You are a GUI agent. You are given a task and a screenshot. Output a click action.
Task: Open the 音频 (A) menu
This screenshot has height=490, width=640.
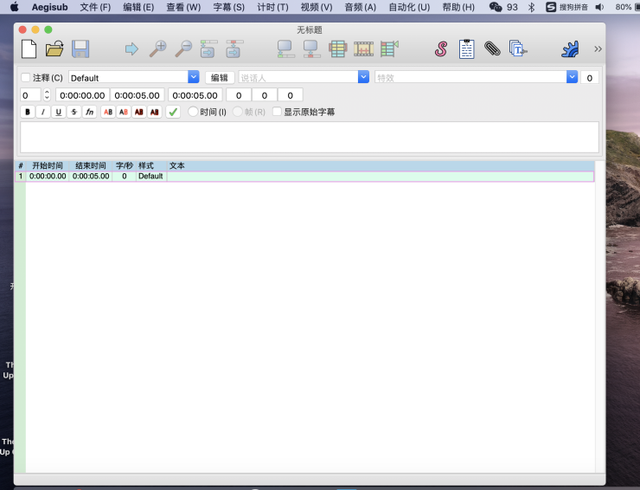point(360,7)
